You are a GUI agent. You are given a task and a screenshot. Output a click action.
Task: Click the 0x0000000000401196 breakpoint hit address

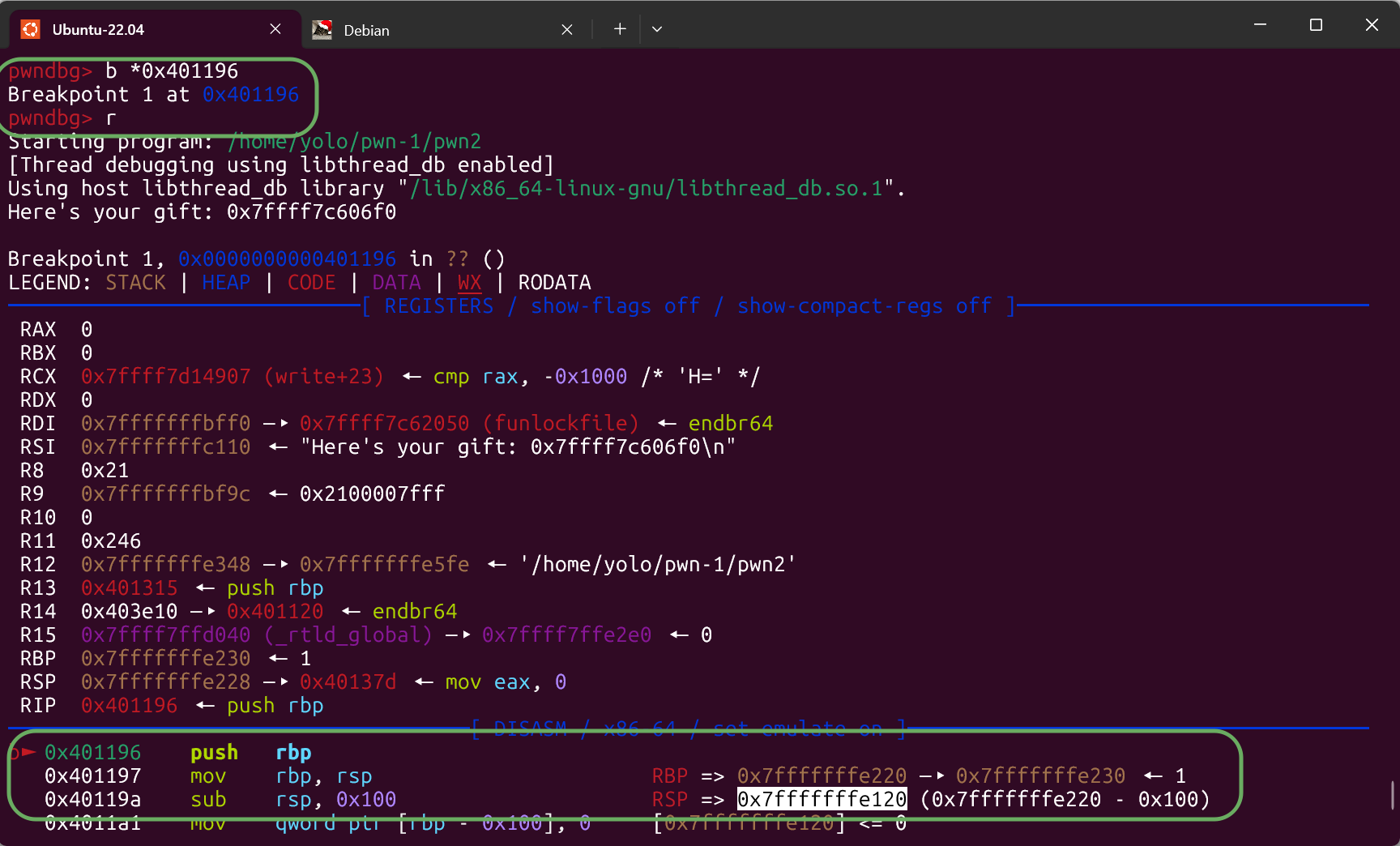287,259
